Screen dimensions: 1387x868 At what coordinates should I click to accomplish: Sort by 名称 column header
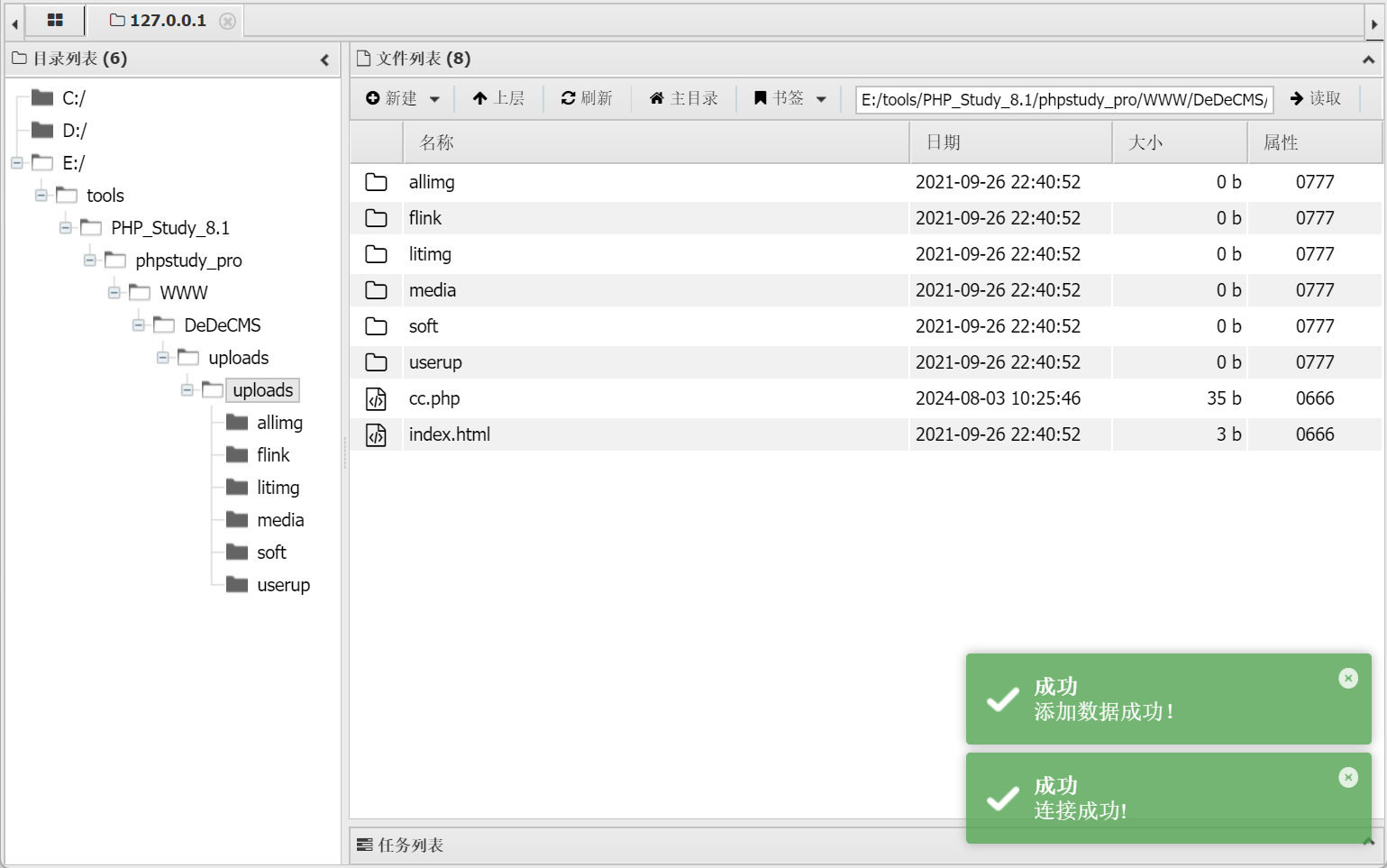pyautogui.click(x=655, y=142)
